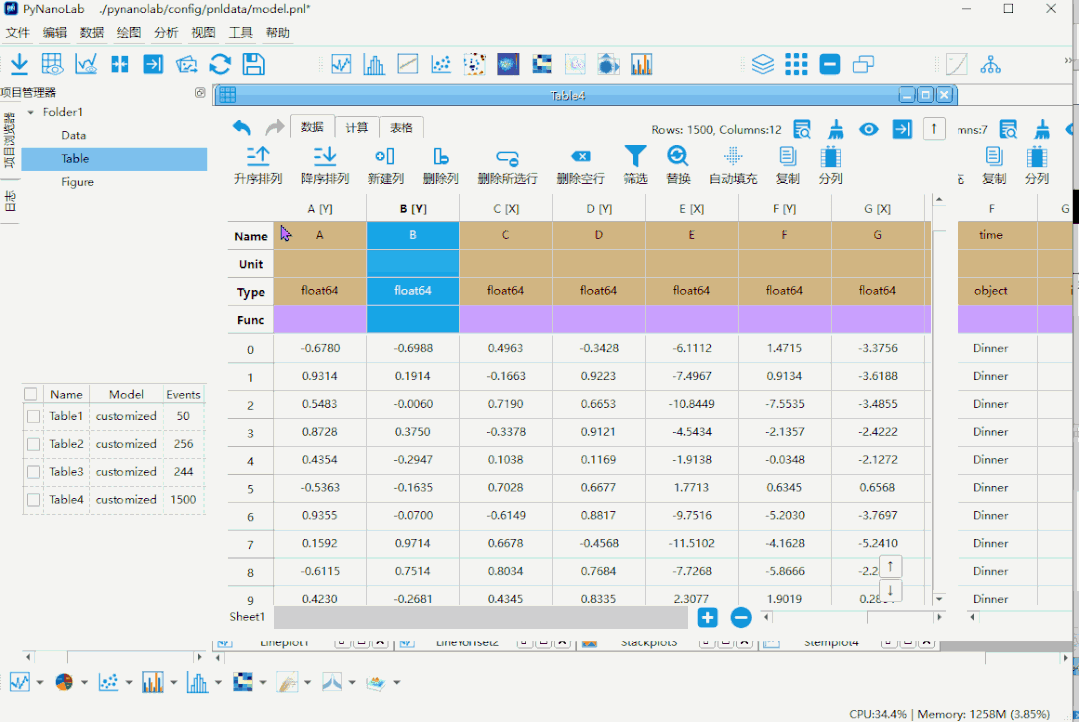Image resolution: width=1079 pixels, height=722 pixels.
Task: Click the four-squares layout icon in the main toolbar
Action: 120,64
